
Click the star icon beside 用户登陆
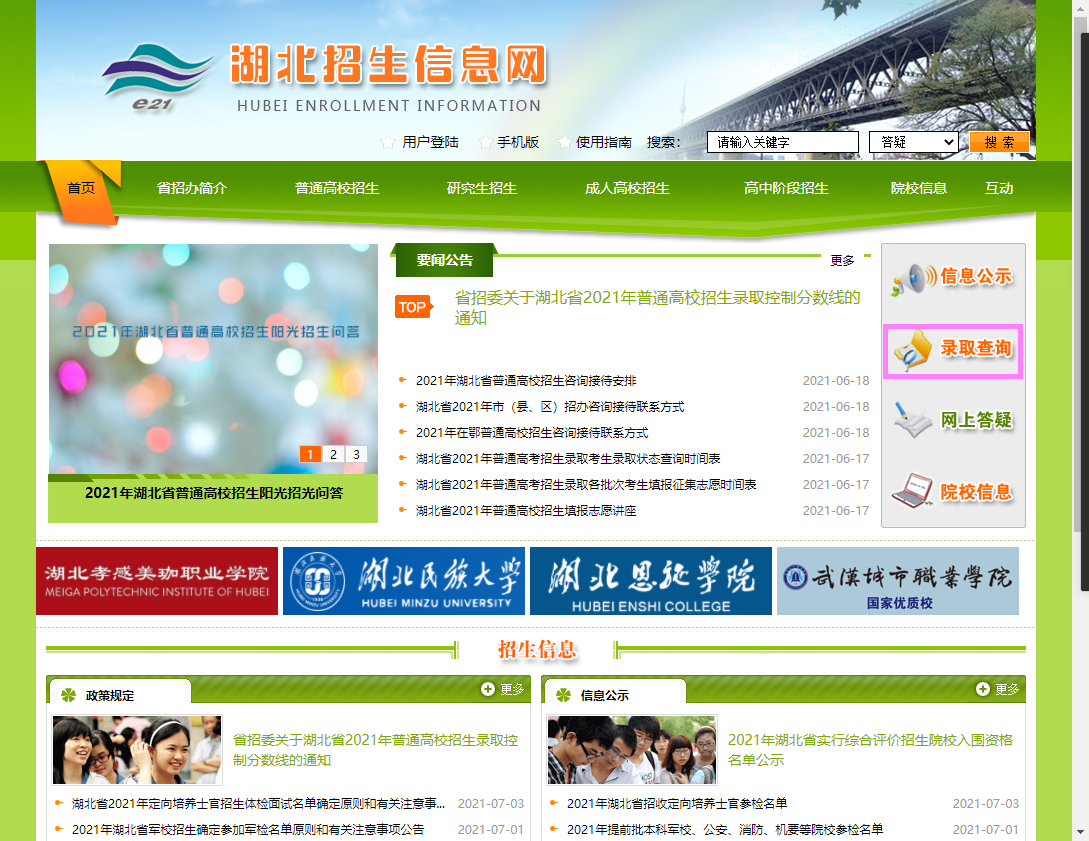tap(388, 143)
